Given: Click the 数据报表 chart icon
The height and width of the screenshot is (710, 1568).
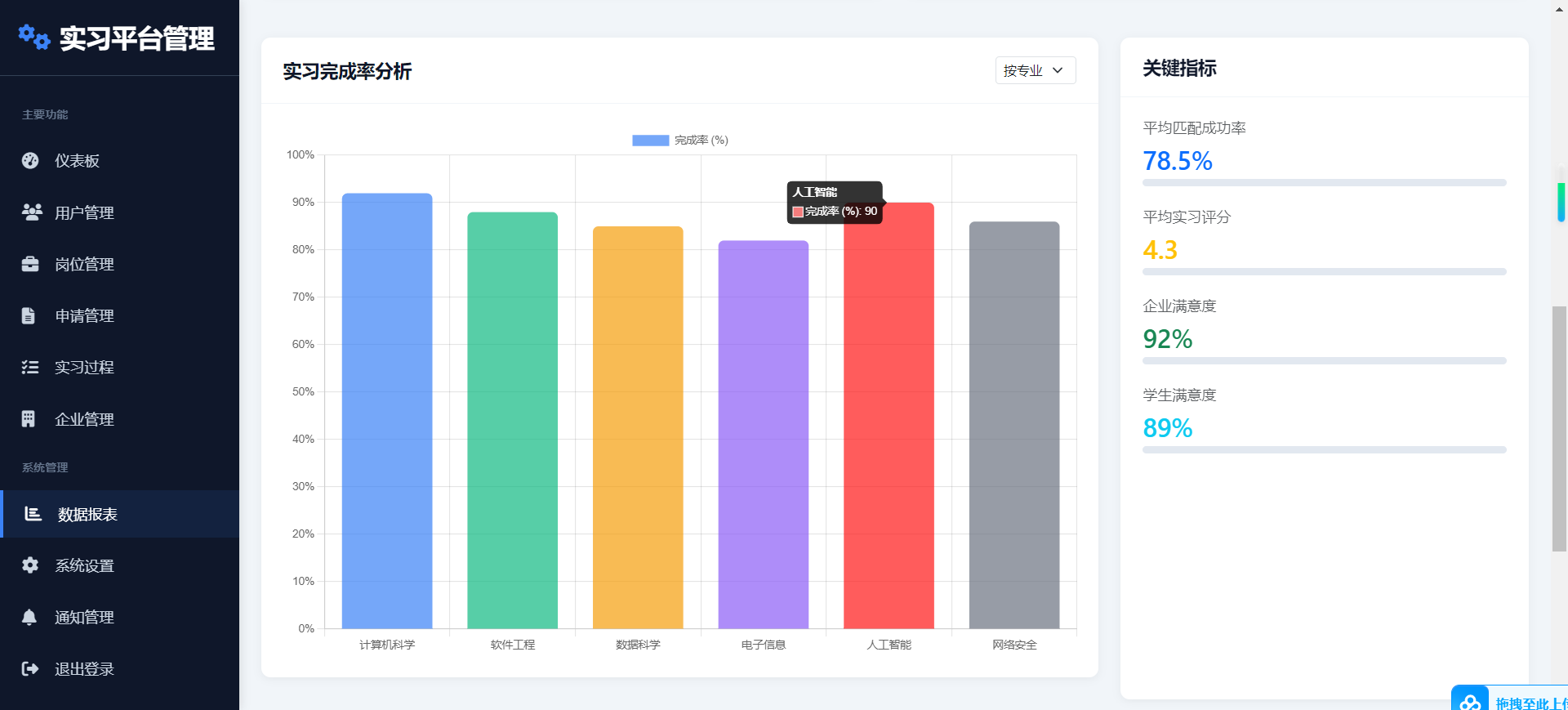Looking at the screenshot, I should pos(33,513).
